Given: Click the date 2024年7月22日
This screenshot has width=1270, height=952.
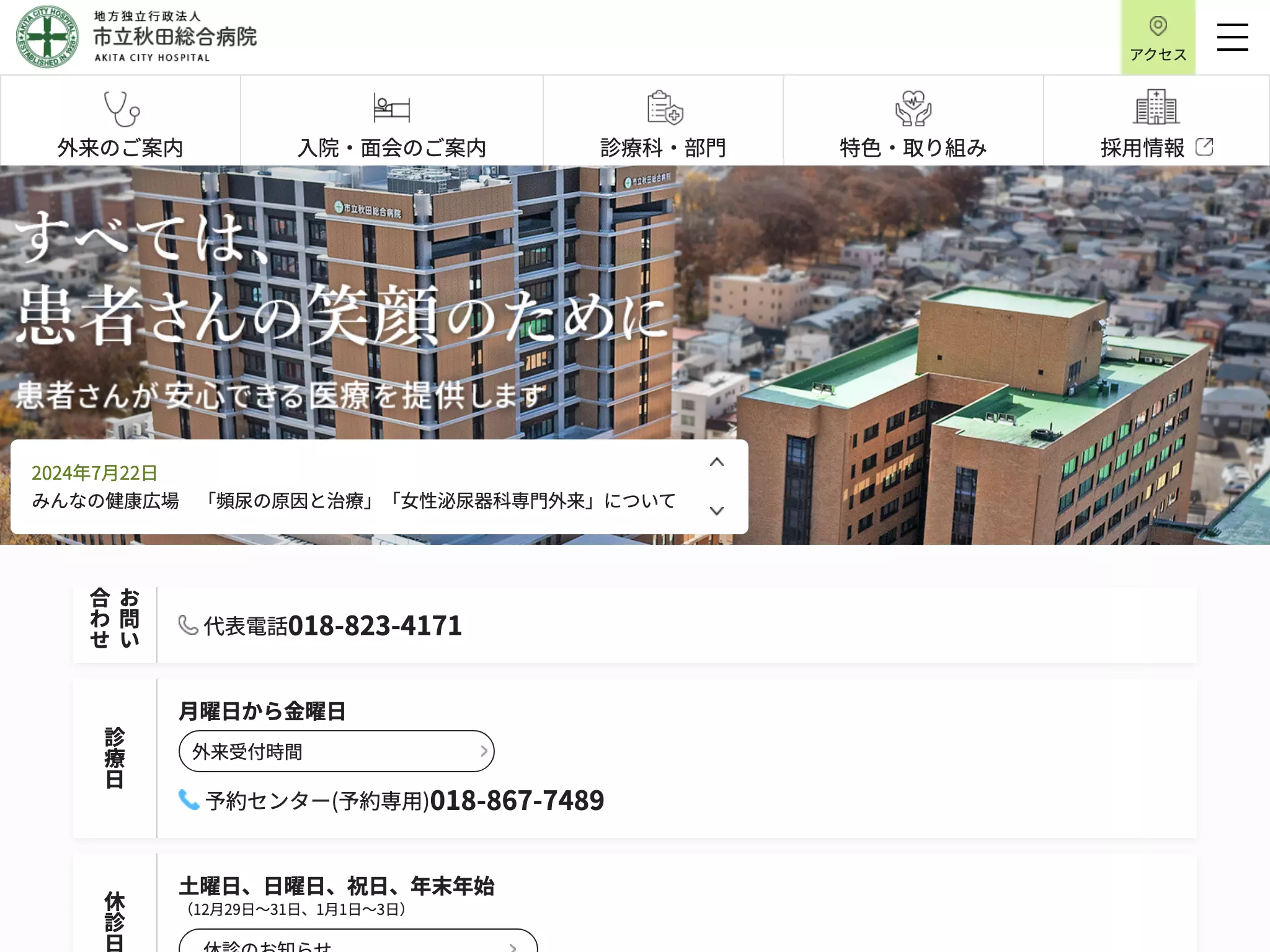Looking at the screenshot, I should point(94,473).
